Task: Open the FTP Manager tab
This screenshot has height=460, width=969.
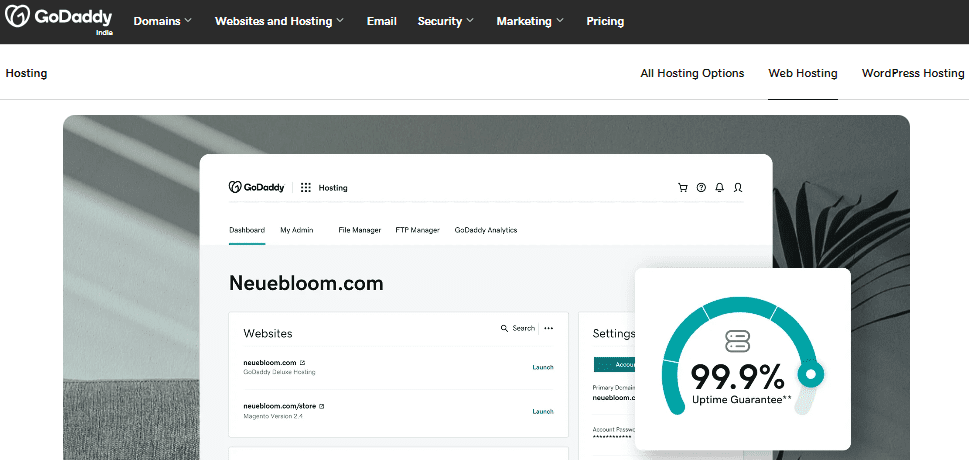Action: click(x=417, y=230)
